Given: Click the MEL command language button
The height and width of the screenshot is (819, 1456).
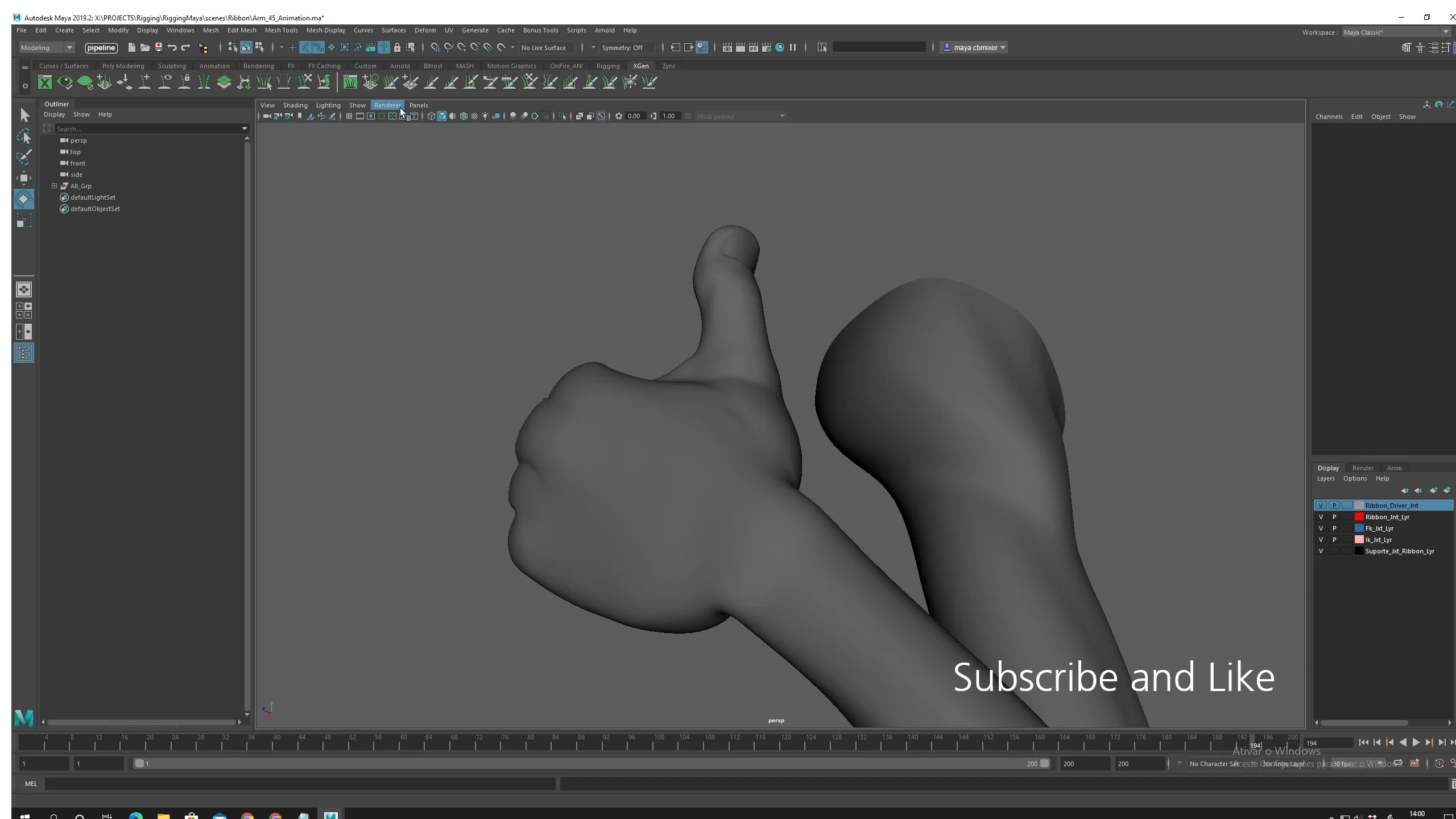Looking at the screenshot, I should click(x=31, y=784).
